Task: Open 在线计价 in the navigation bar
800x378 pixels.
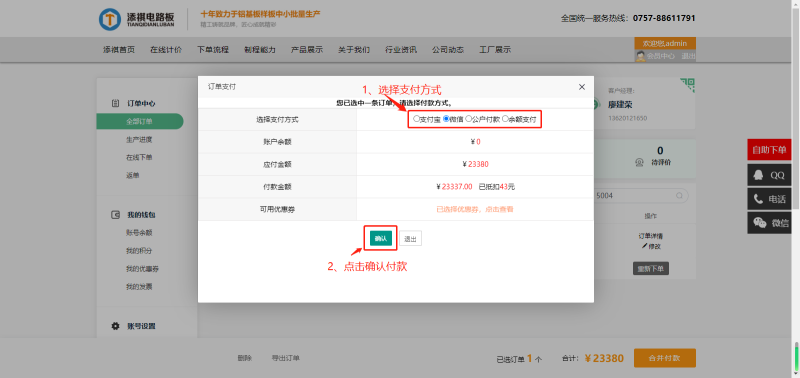Action: click(x=166, y=49)
